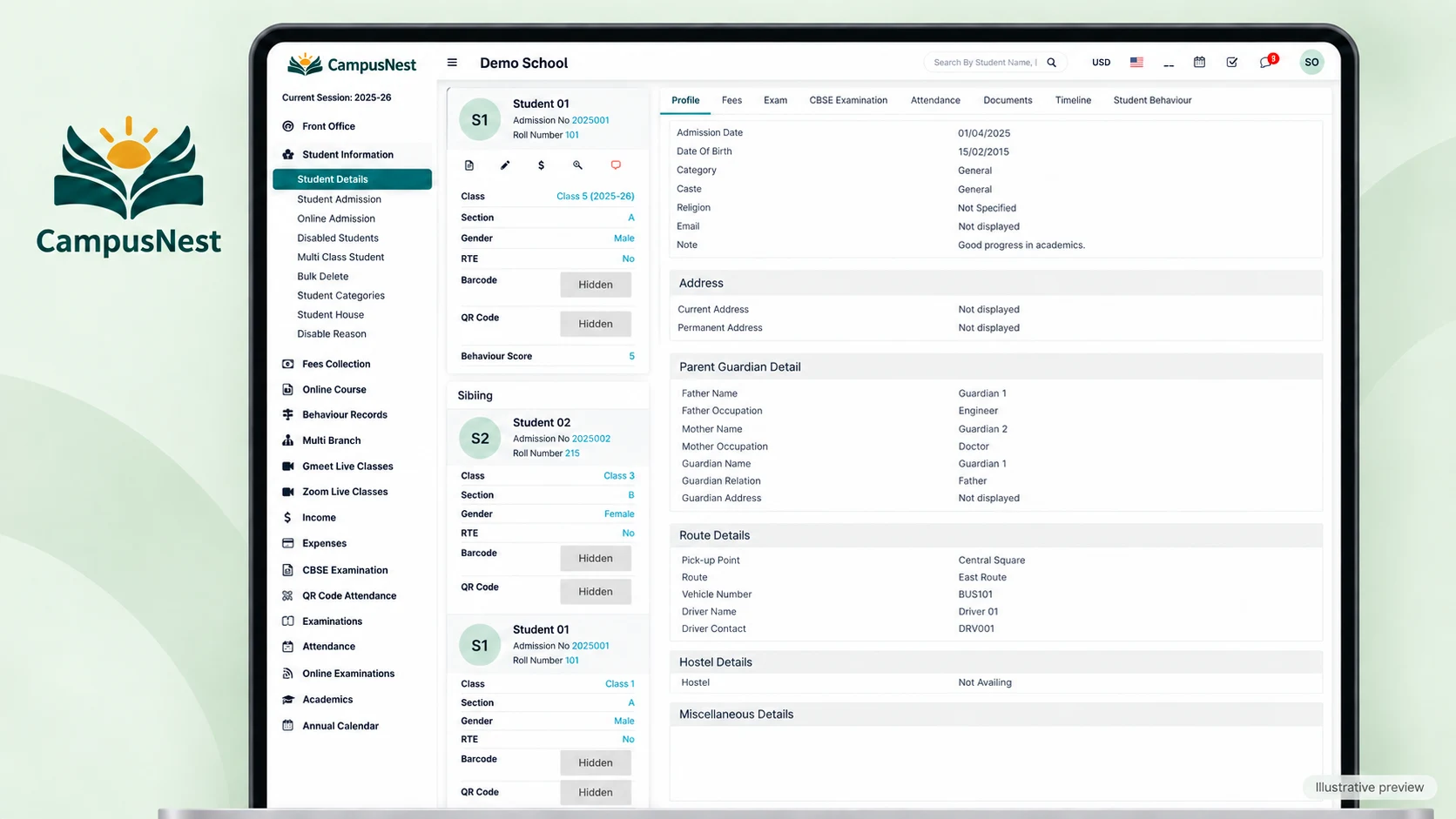
Task: Select Student Details in the sidebar
Action: pyautogui.click(x=352, y=179)
